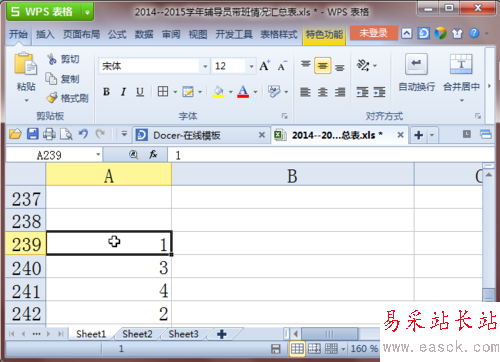
Task: Open fill color dropdown arrow
Action: 230,92
